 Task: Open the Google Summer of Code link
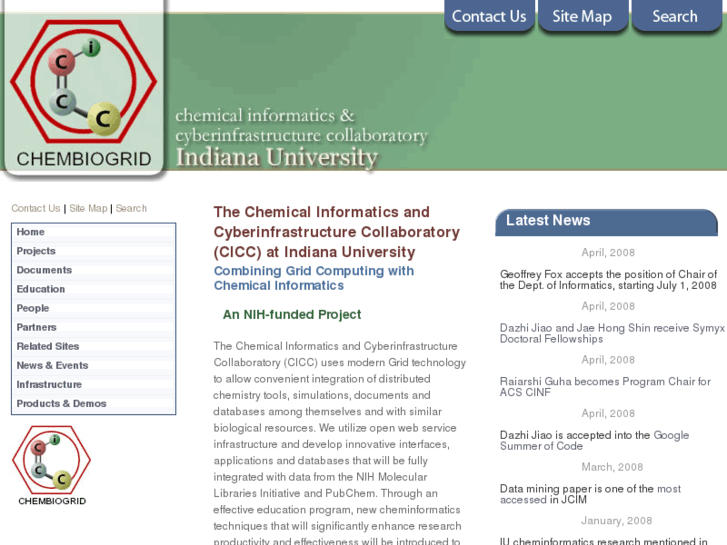(x=594, y=441)
